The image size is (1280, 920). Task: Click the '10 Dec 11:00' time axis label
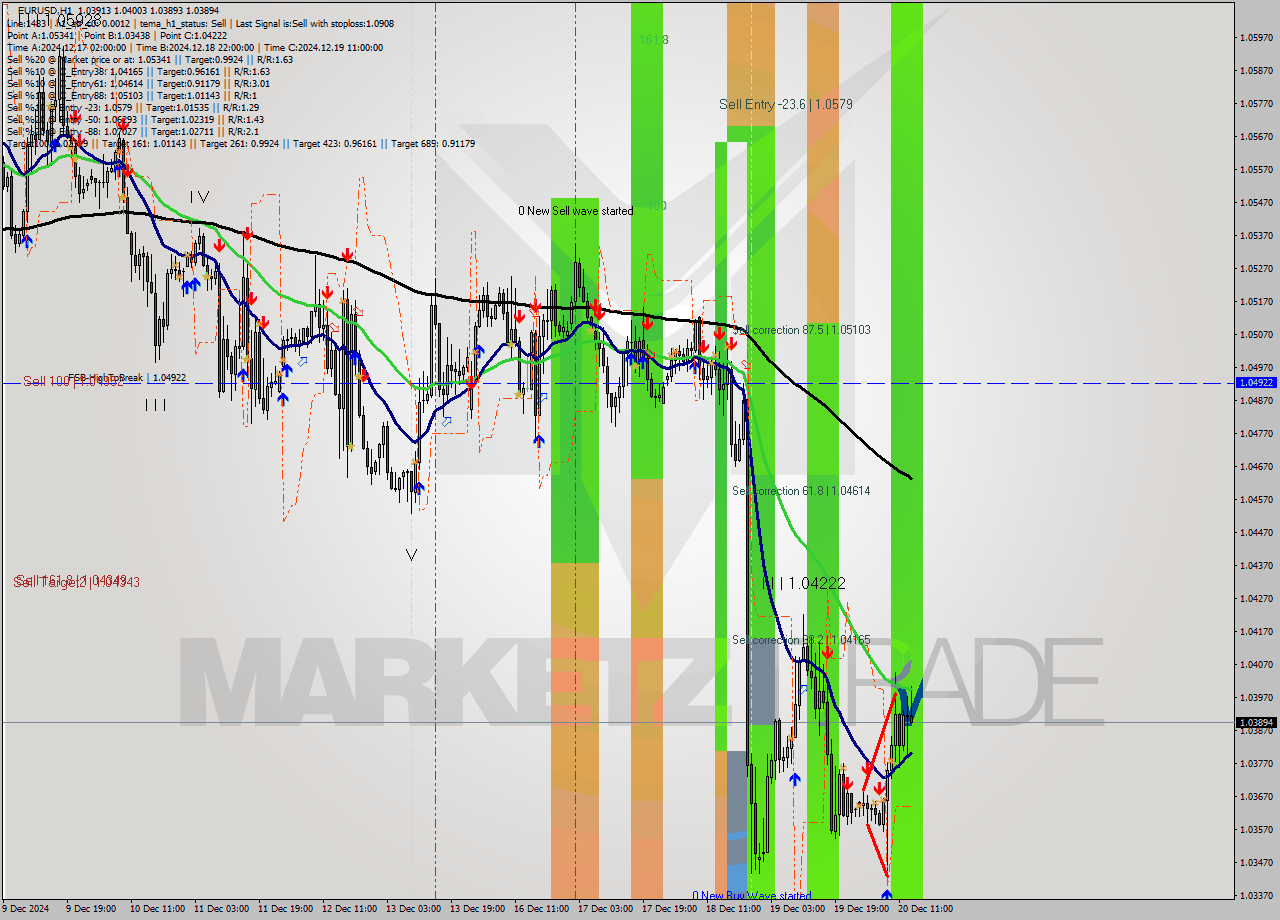click(x=155, y=909)
